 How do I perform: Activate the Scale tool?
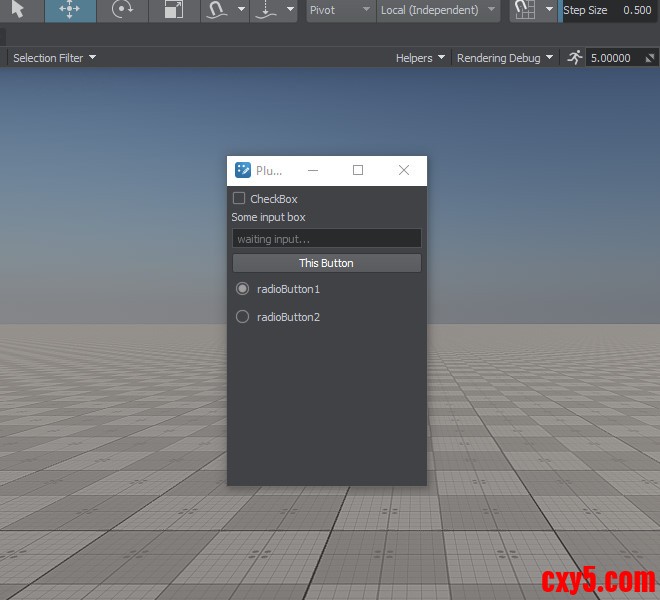pos(174,10)
